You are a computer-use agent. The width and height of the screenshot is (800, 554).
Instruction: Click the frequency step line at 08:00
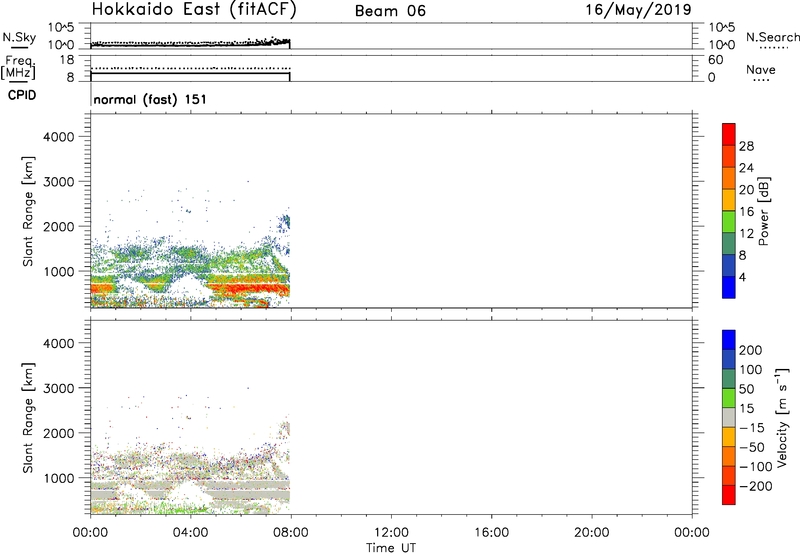[290, 77]
